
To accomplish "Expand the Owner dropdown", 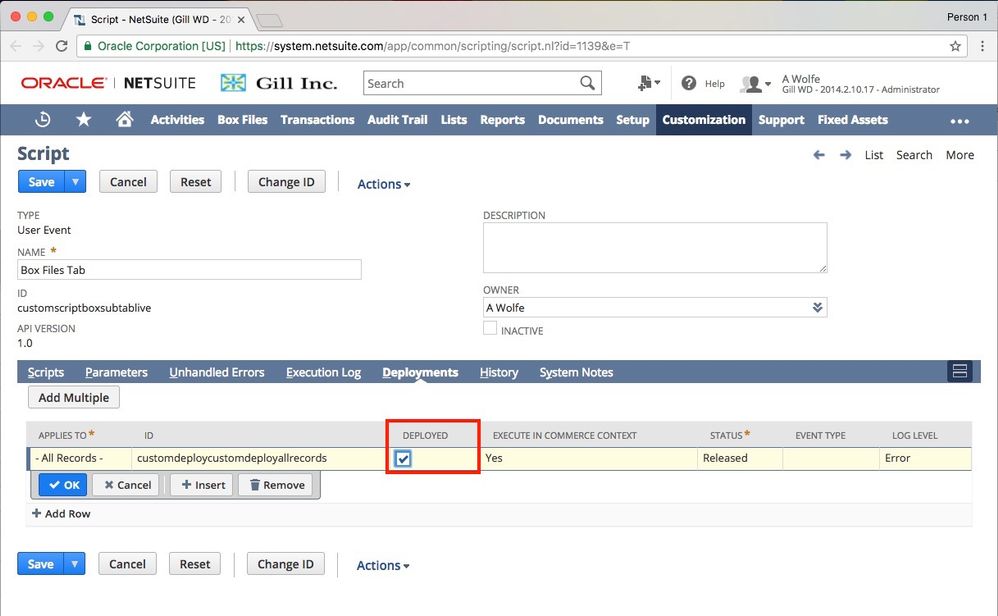I will point(817,308).
